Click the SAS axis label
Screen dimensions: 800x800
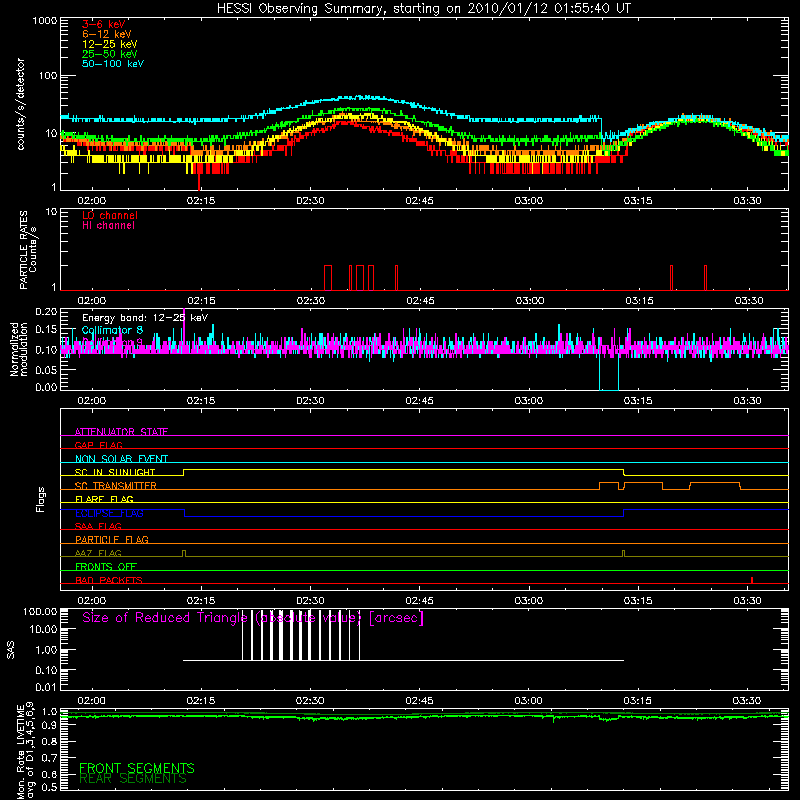pyautogui.click(x=11, y=650)
